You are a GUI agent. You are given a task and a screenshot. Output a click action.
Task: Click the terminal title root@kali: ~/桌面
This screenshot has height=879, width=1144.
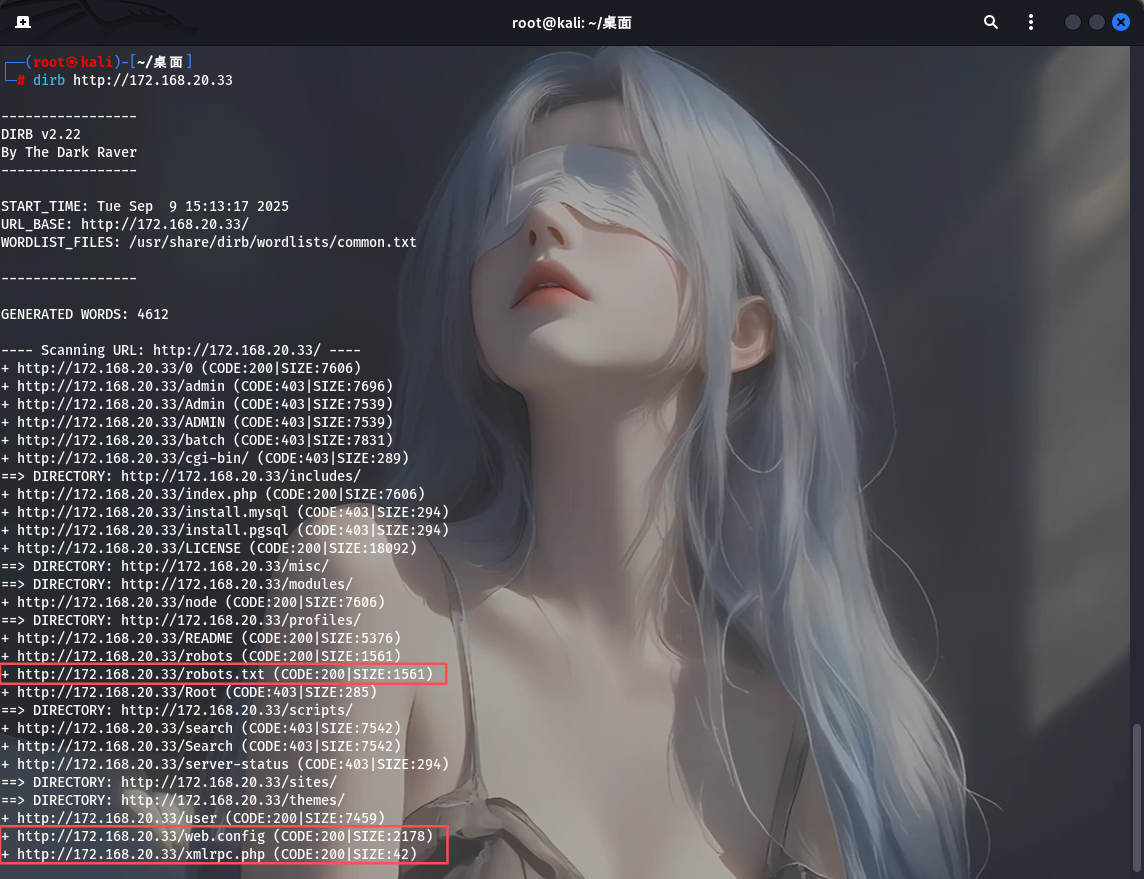tap(572, 21)
